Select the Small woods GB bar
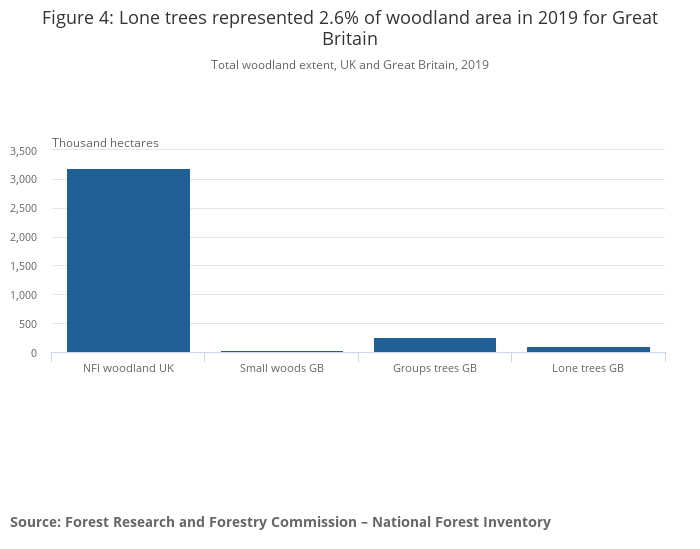This screenshot has height=549, width=700. point(281,351)
